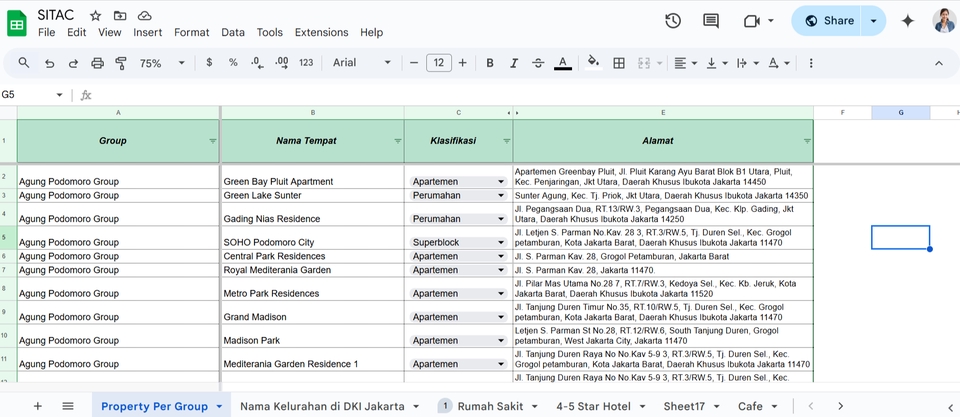The image size is (960, 417).
Task: Add a new sheet with plus icon
Action: [38, 406]
